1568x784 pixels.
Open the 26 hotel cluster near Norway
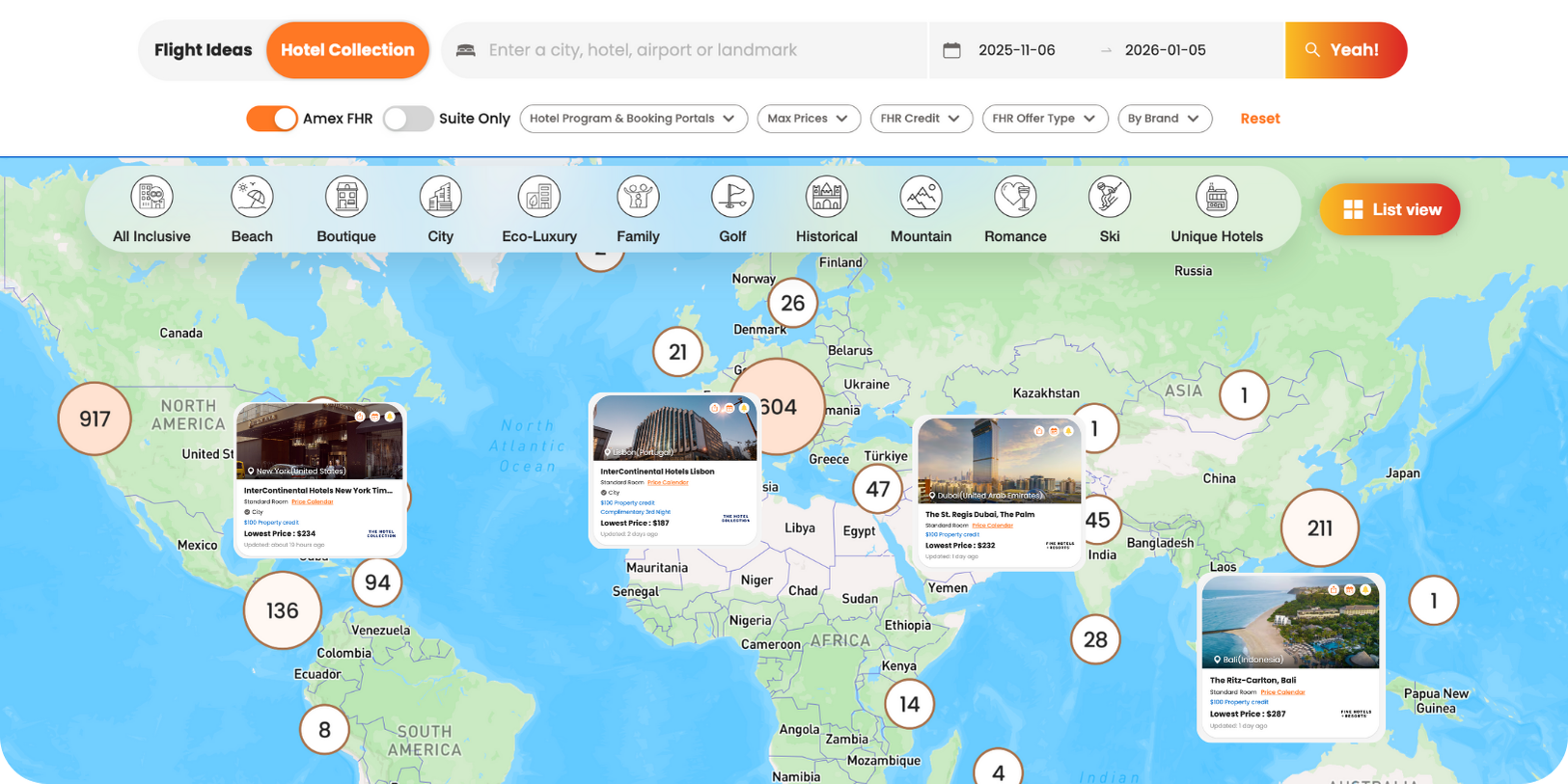pyautogui.click(x=792, y=303)
